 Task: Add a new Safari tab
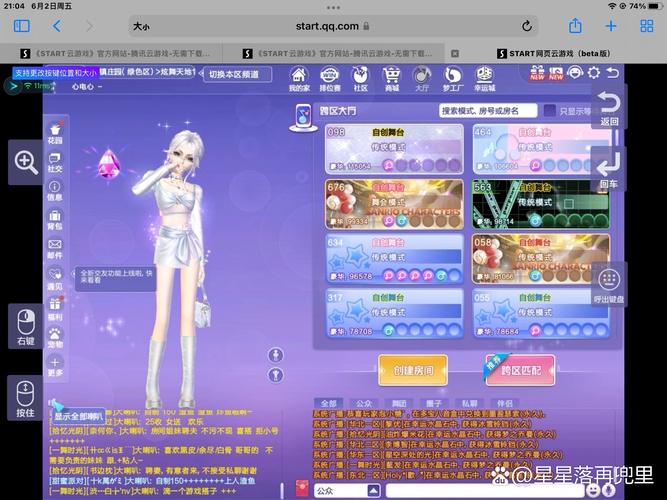pos(611,26)
